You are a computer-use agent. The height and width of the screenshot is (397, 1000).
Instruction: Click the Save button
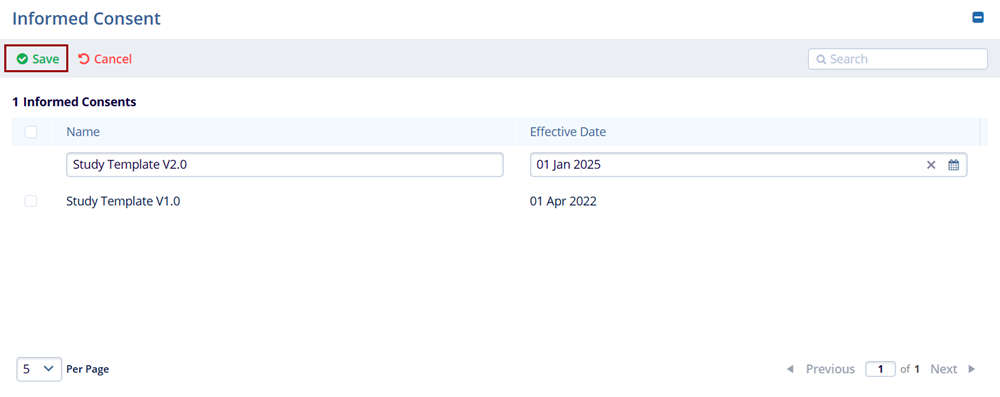[37, 59]
